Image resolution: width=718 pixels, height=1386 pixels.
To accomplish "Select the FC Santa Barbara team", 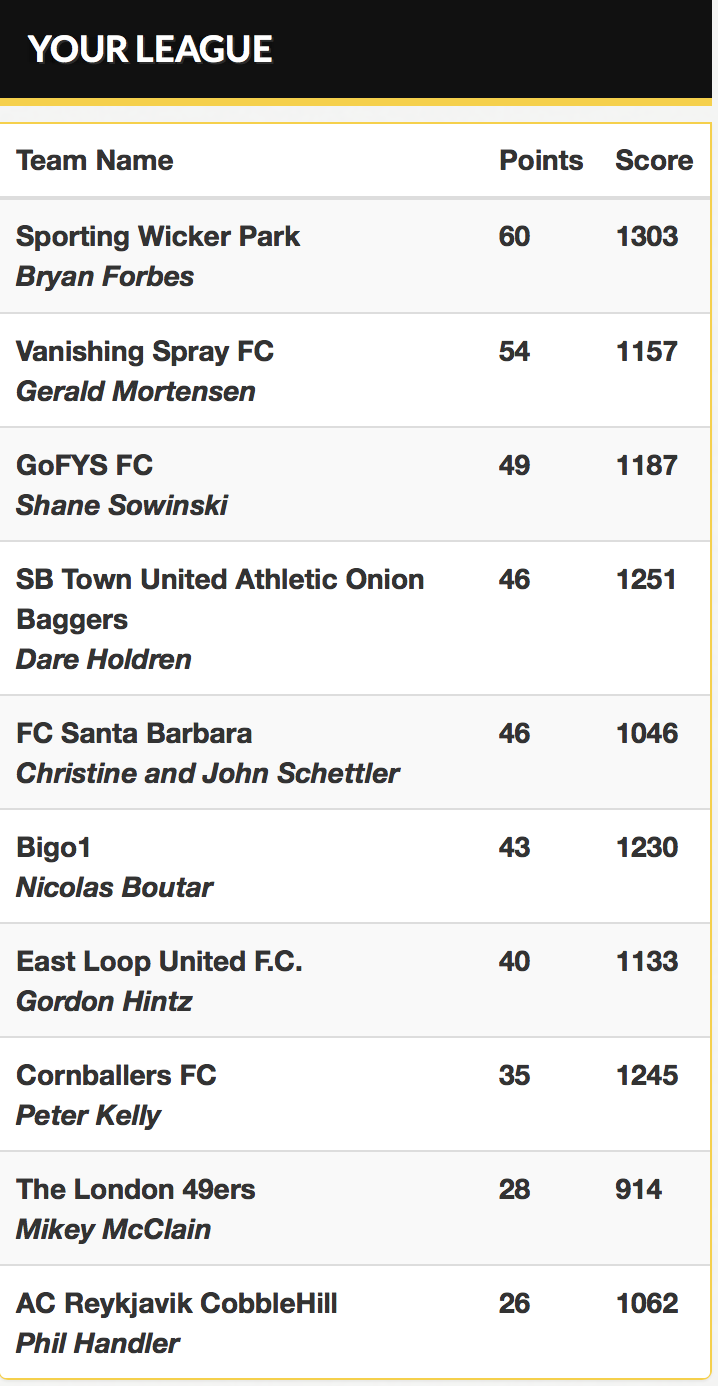I will 134,733.
